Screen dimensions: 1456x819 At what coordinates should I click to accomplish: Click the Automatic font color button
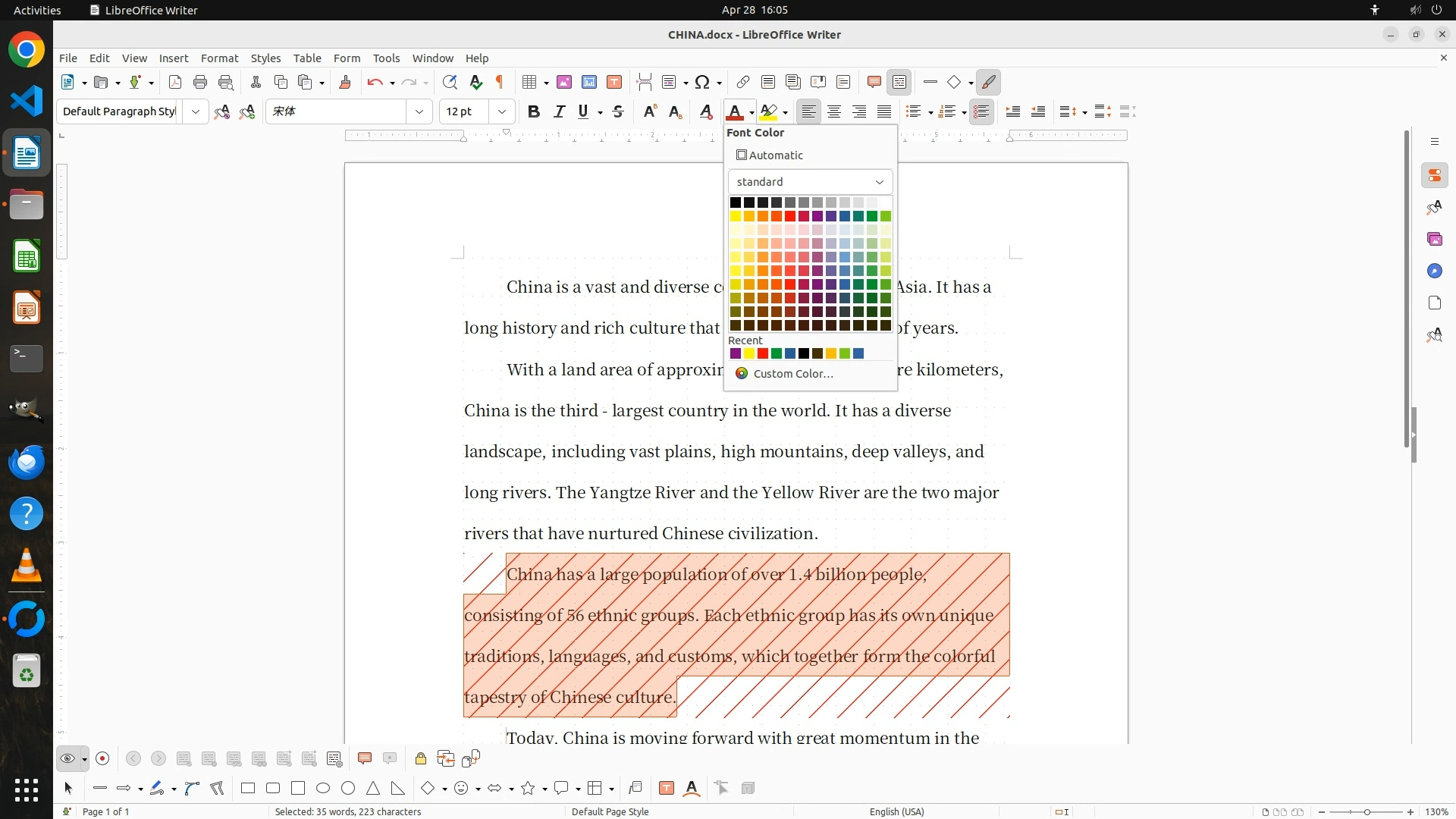(x=769, y=155)
